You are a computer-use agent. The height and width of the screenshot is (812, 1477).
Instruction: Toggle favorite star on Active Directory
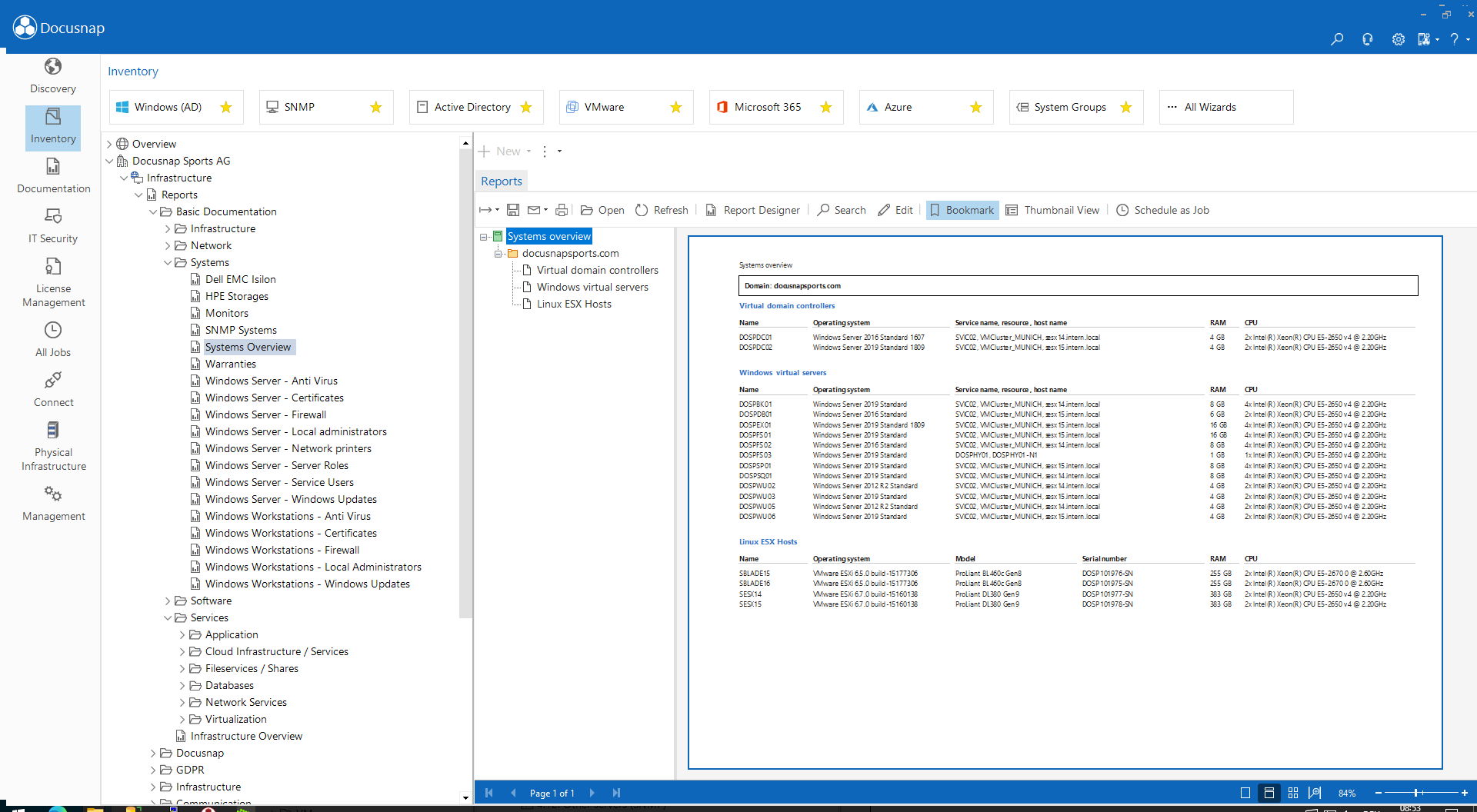(x=526, y=107)
